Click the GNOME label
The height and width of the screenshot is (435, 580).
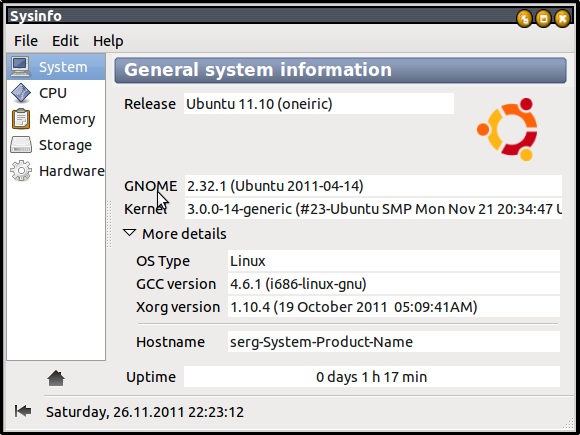point(151,186)
